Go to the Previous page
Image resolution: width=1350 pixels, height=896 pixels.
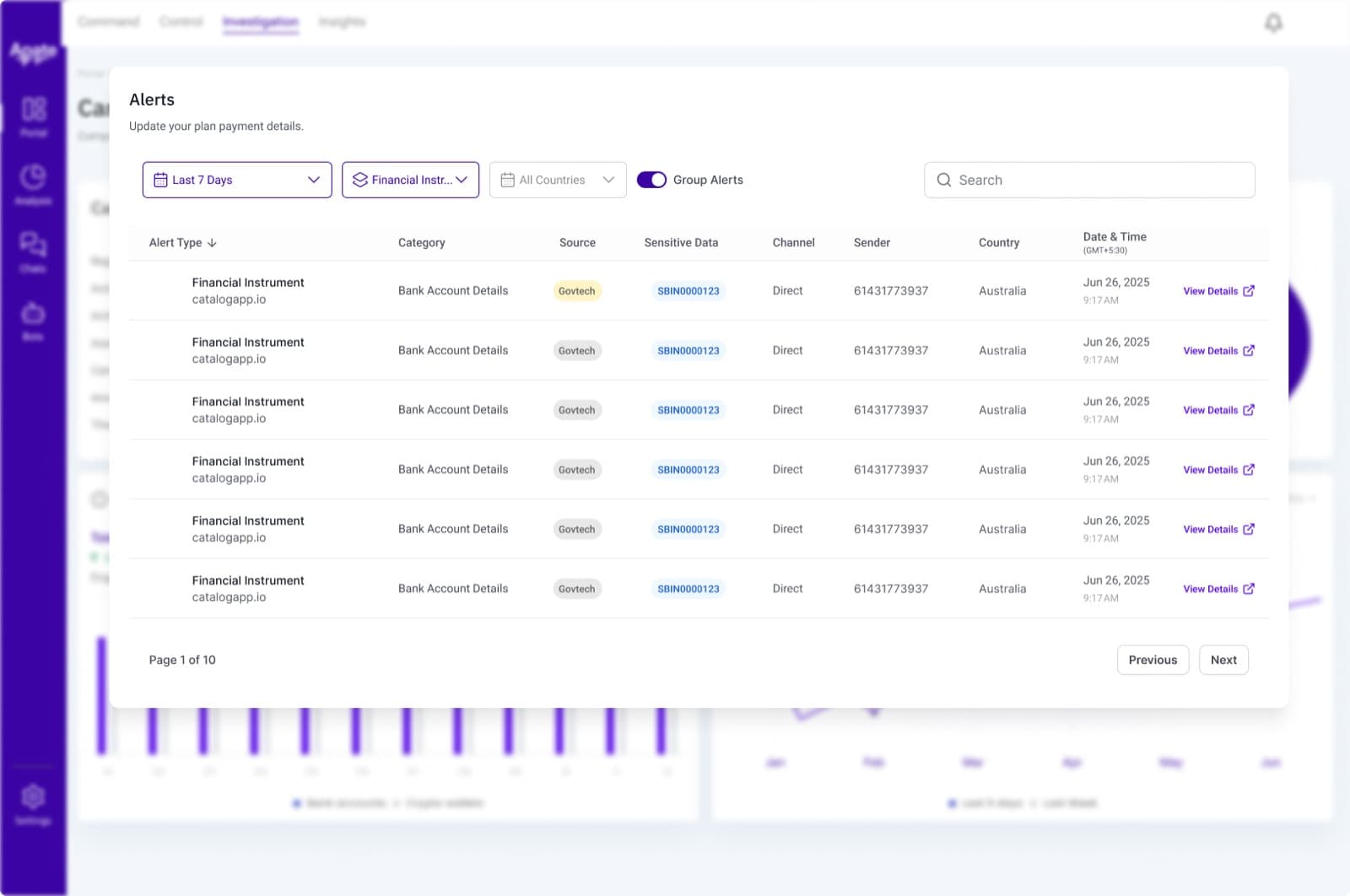pyautogui.click(x=1153, y=660)
